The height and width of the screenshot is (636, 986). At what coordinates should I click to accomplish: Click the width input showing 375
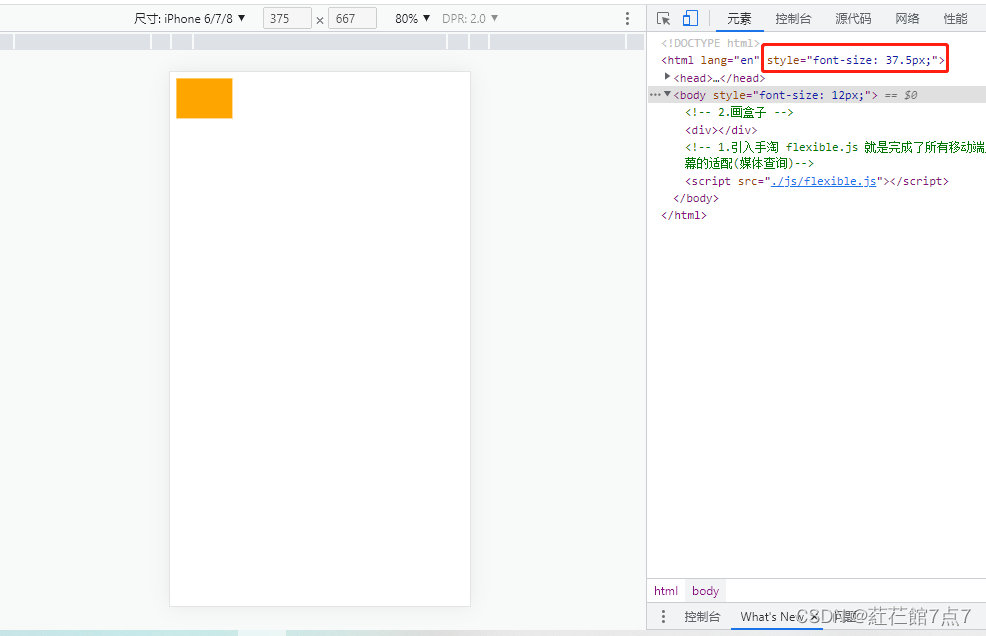coord(287,17)
